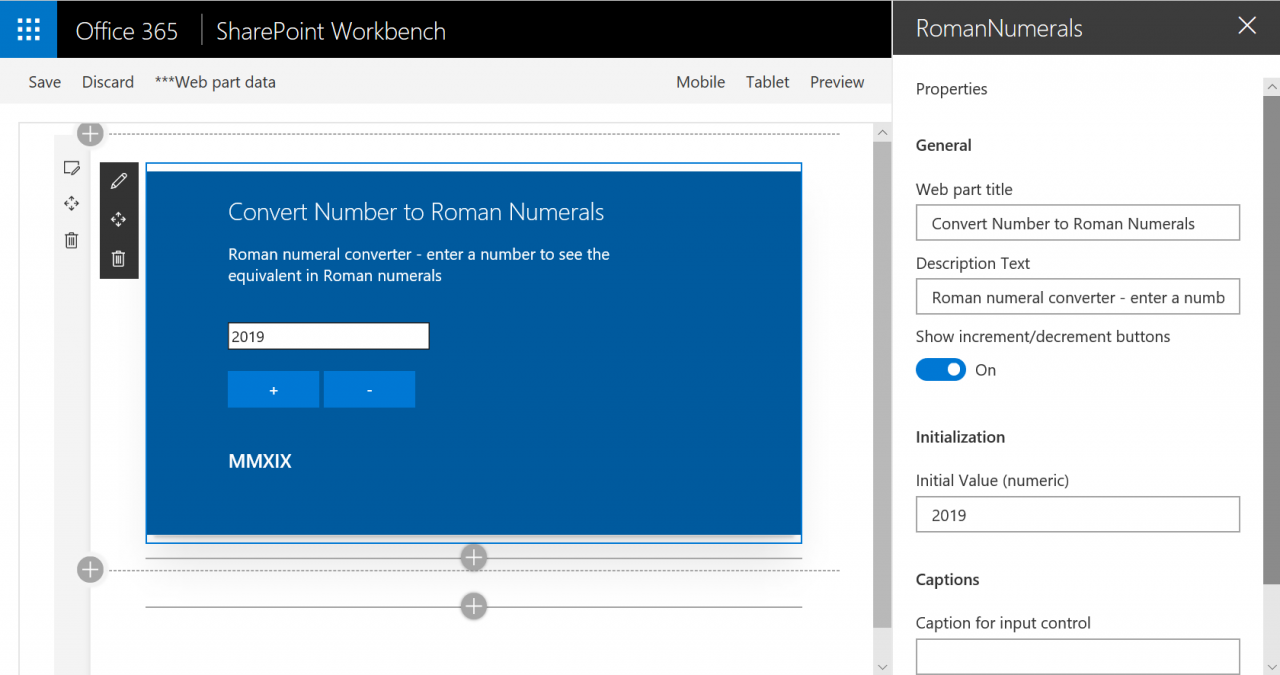This screenshot has height=675, width=1280.
Task: Switch to Tablet preview
Action: (767, 82)
